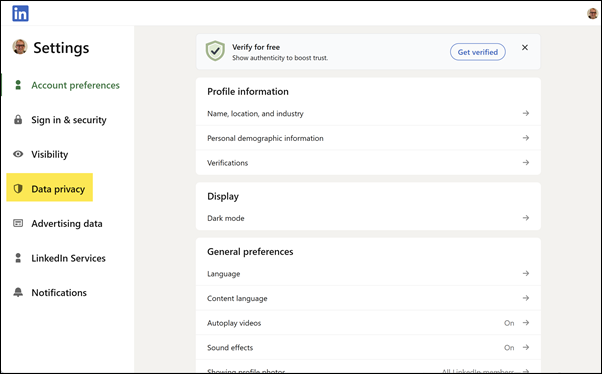Image resolution: width=602 pixels, height=374 pixels.
Task: Click the Settings page title
Action: click(x=61, y=48)
